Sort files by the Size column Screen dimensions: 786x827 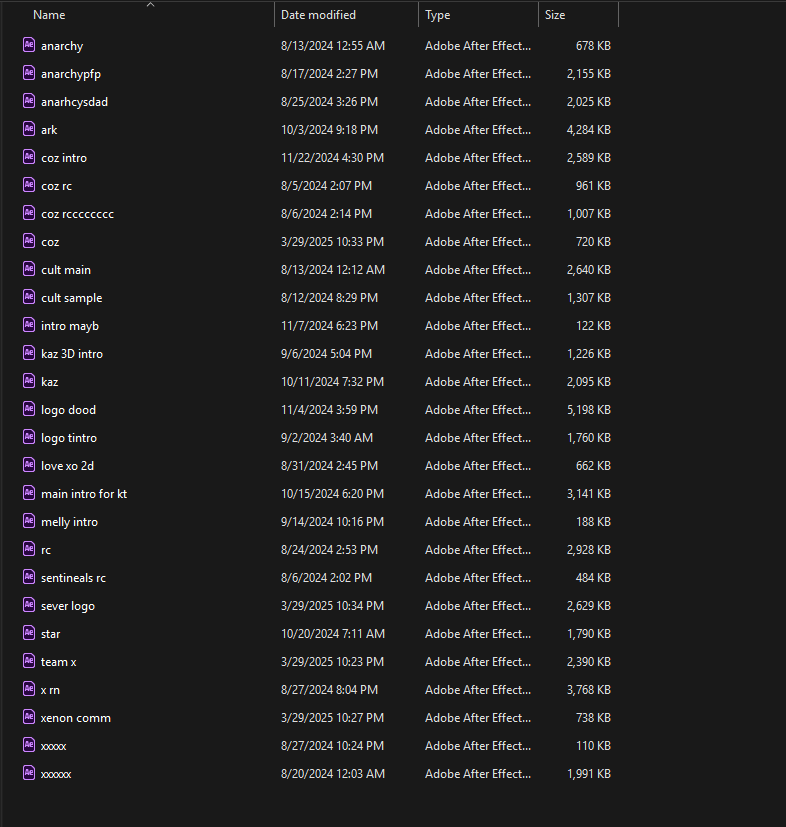pos(555,15)
